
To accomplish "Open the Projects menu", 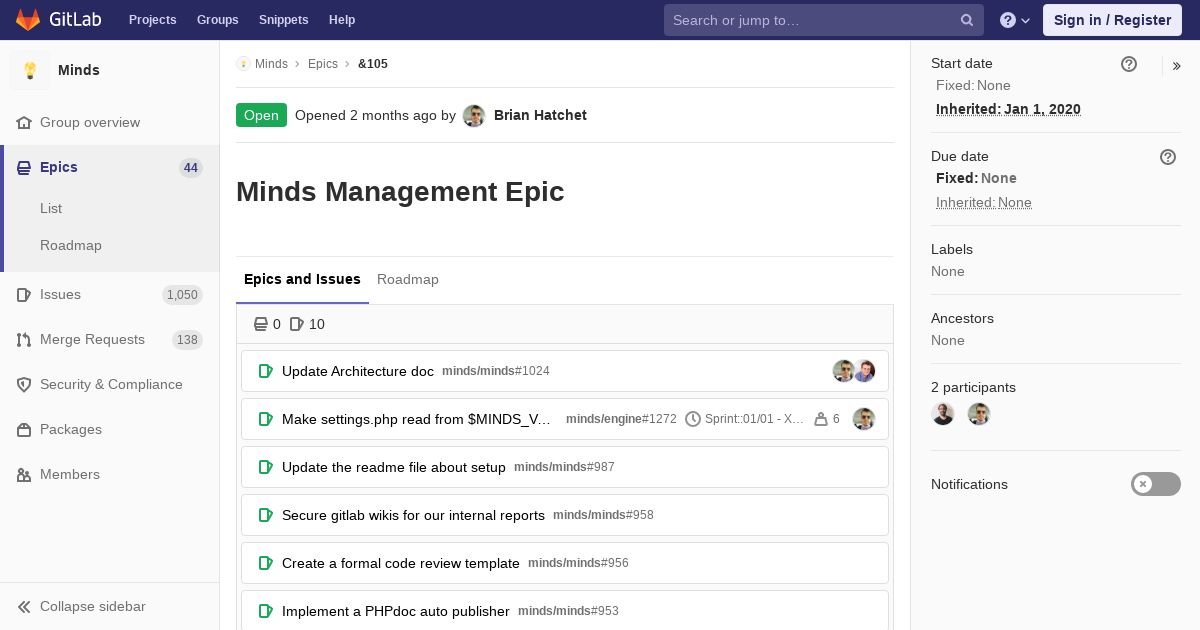I will [x=152, y=20].
